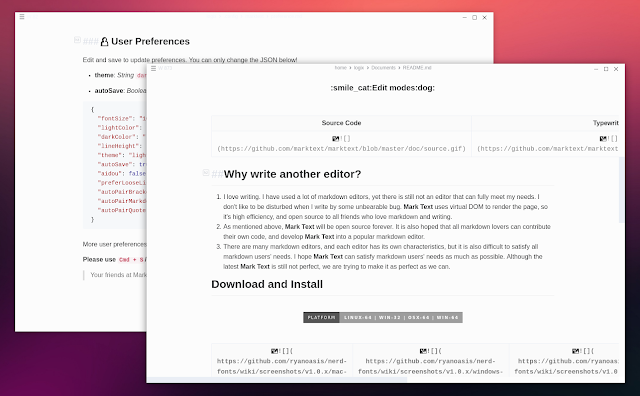Maximize the README.md window
Viewport: 640px width, 396px height.
click(606, 69)
